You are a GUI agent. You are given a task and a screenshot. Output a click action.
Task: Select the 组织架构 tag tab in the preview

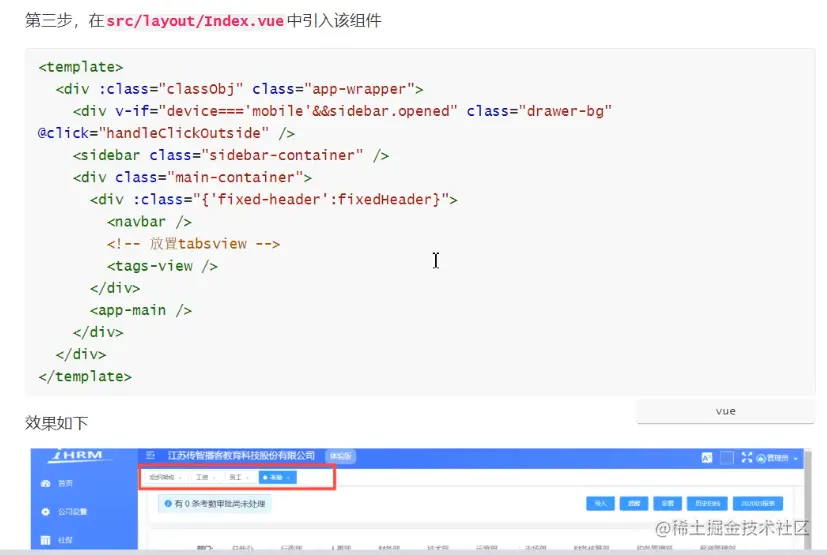click(x=165, y=477)
